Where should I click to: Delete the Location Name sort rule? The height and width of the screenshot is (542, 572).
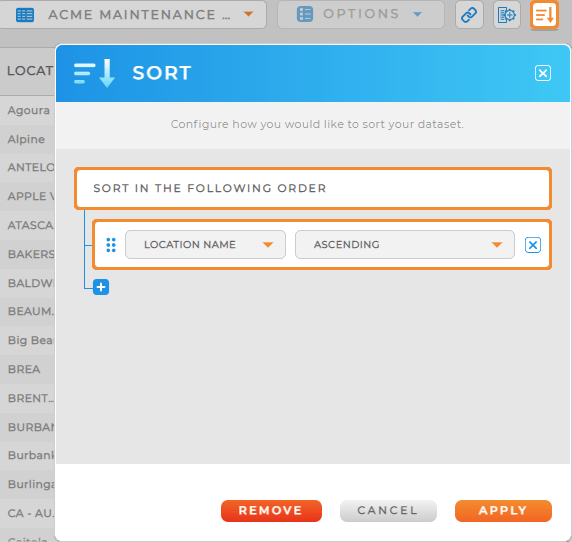533,245
